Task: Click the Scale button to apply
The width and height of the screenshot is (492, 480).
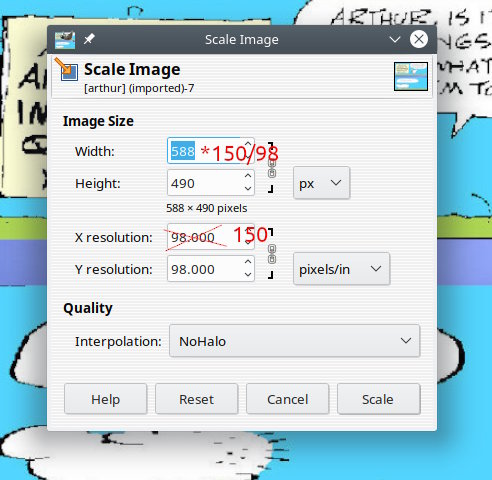Action: point(379,399)
